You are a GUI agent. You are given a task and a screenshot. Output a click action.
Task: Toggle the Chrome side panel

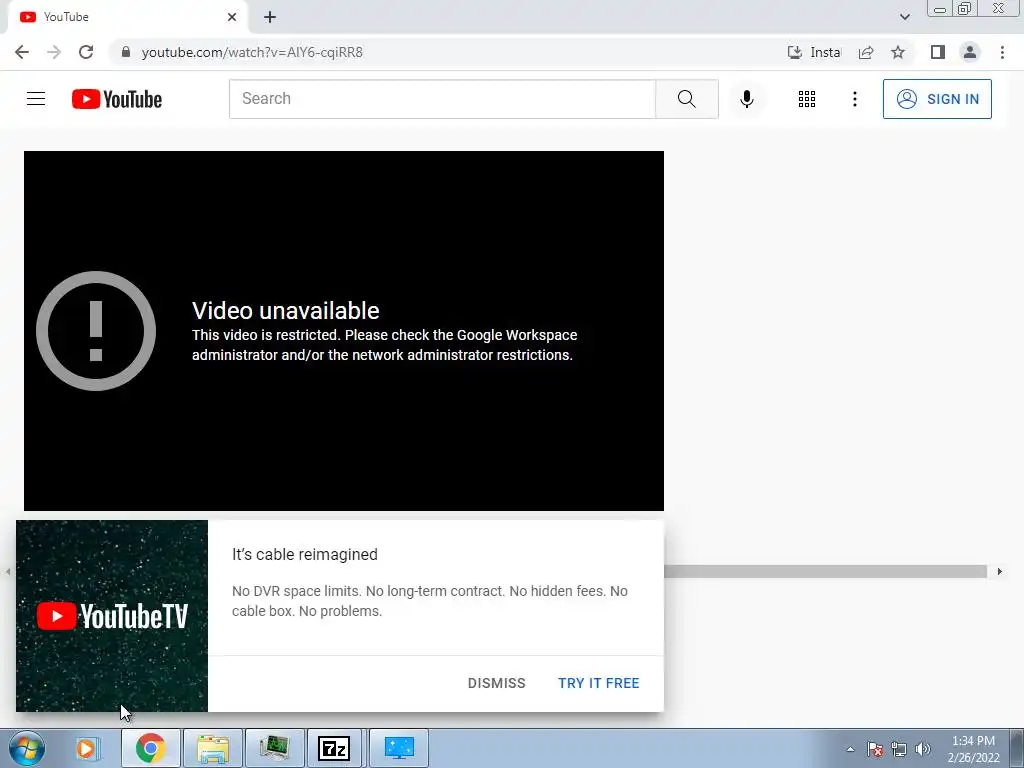click(938, 52)
